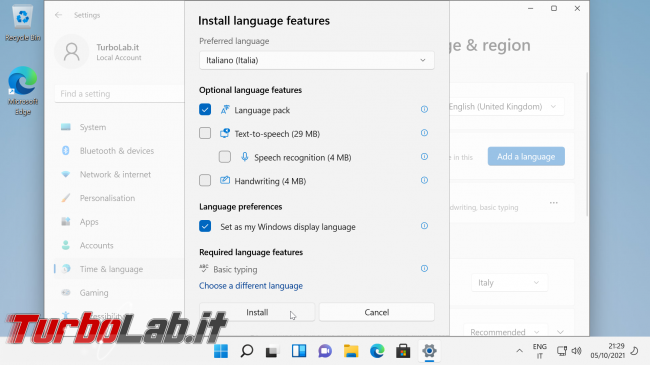The height and width of the screenshot is (365, 650).
Task: Open the three-dot menu for installed language
Action: click(554, 203)
